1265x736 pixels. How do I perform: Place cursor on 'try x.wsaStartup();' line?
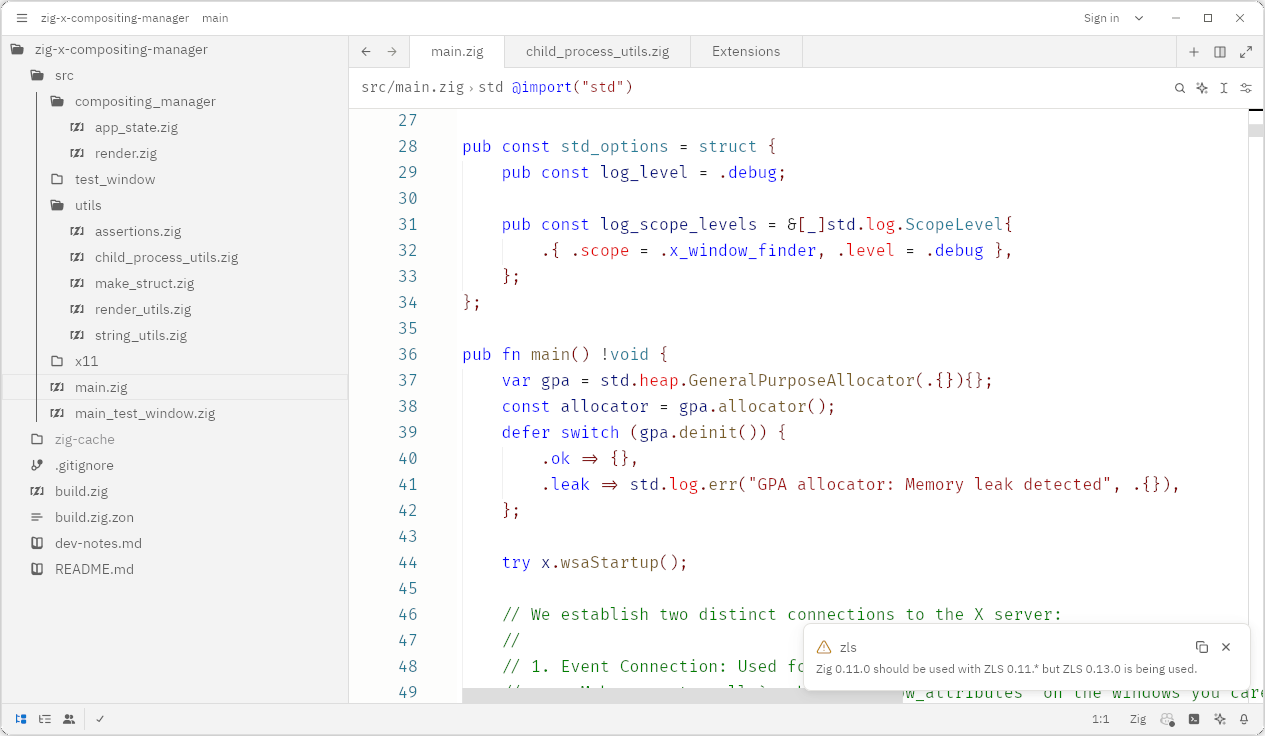pyautogui.click(x=595, y=562)
